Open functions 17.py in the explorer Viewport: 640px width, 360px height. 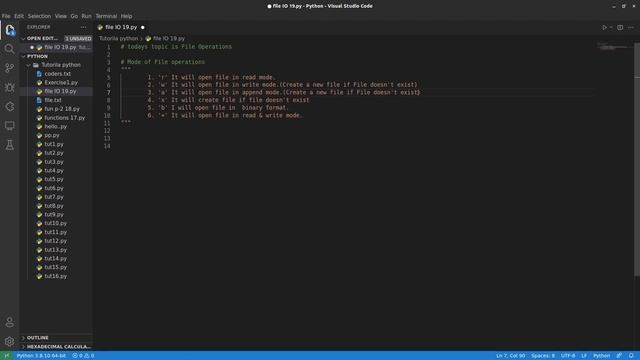(x=64, y=118)
